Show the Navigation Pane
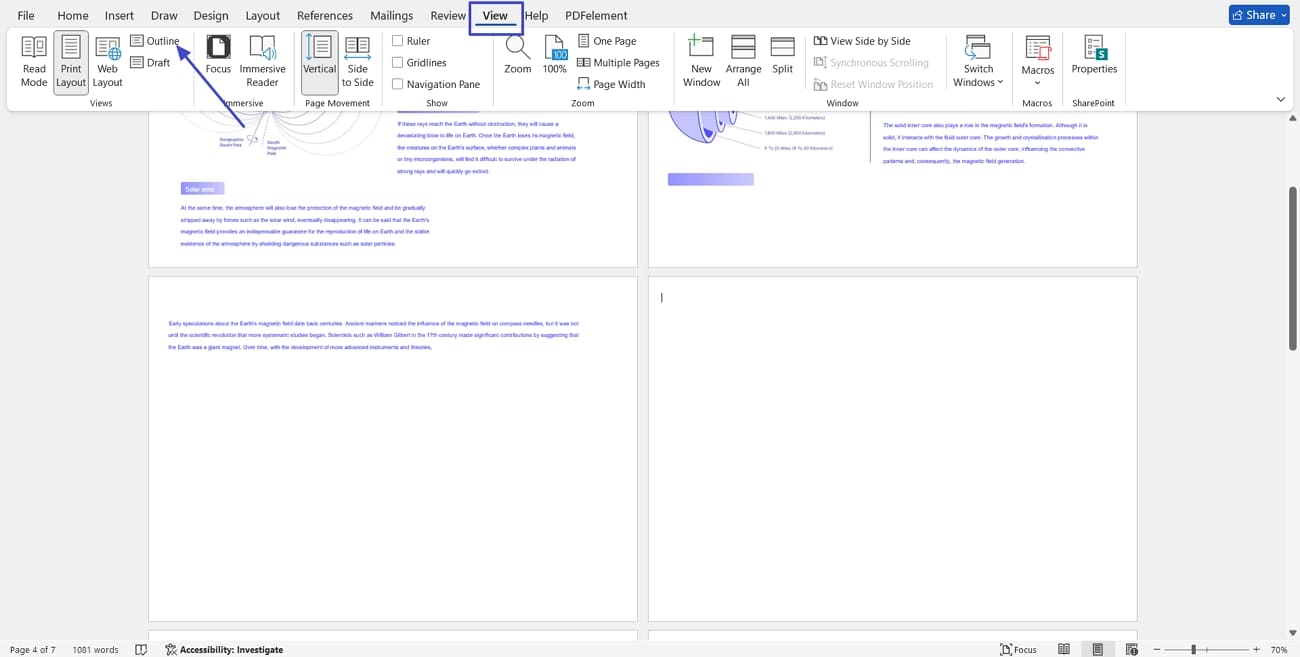Screen dimensions: 1300x657 coord(397,84)
